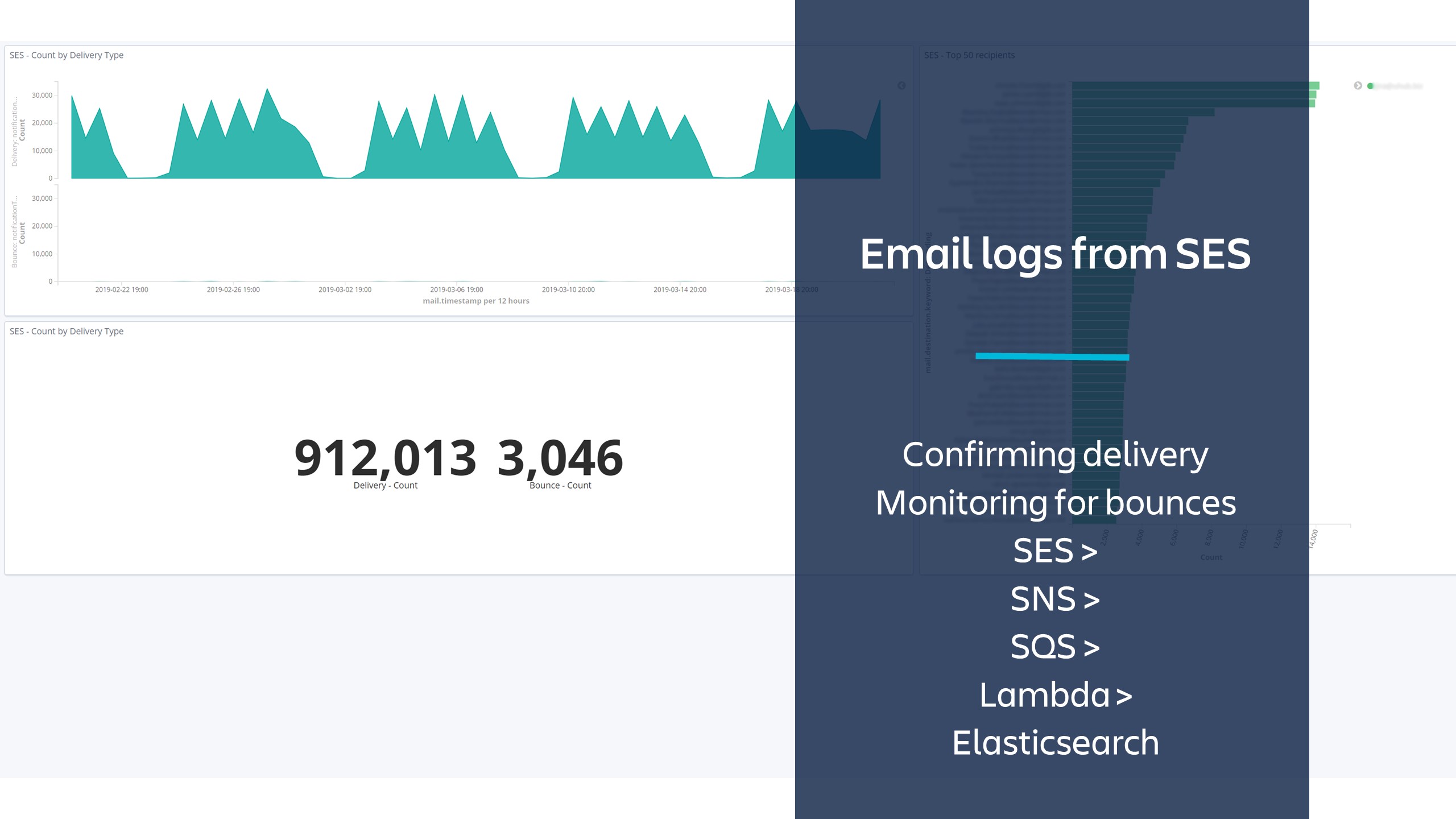Screen dimensions: 1456x819
Task: Click the topmost bar in recipients chart
Action: [1196, 86]
